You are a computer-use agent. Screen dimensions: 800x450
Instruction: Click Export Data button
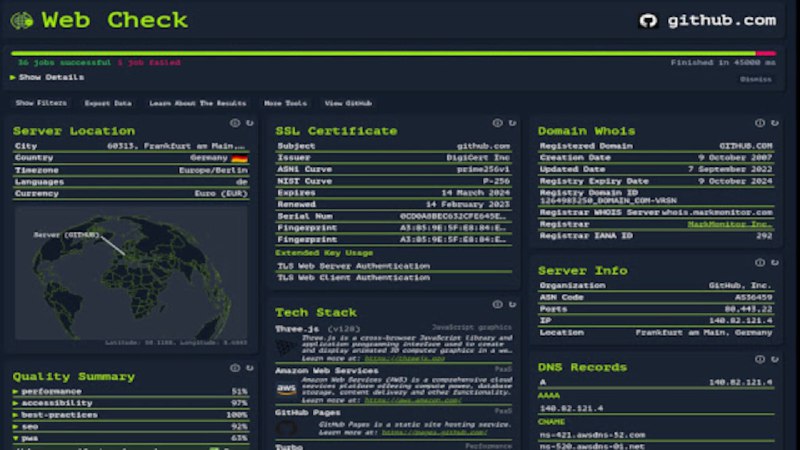pos(108,103)
